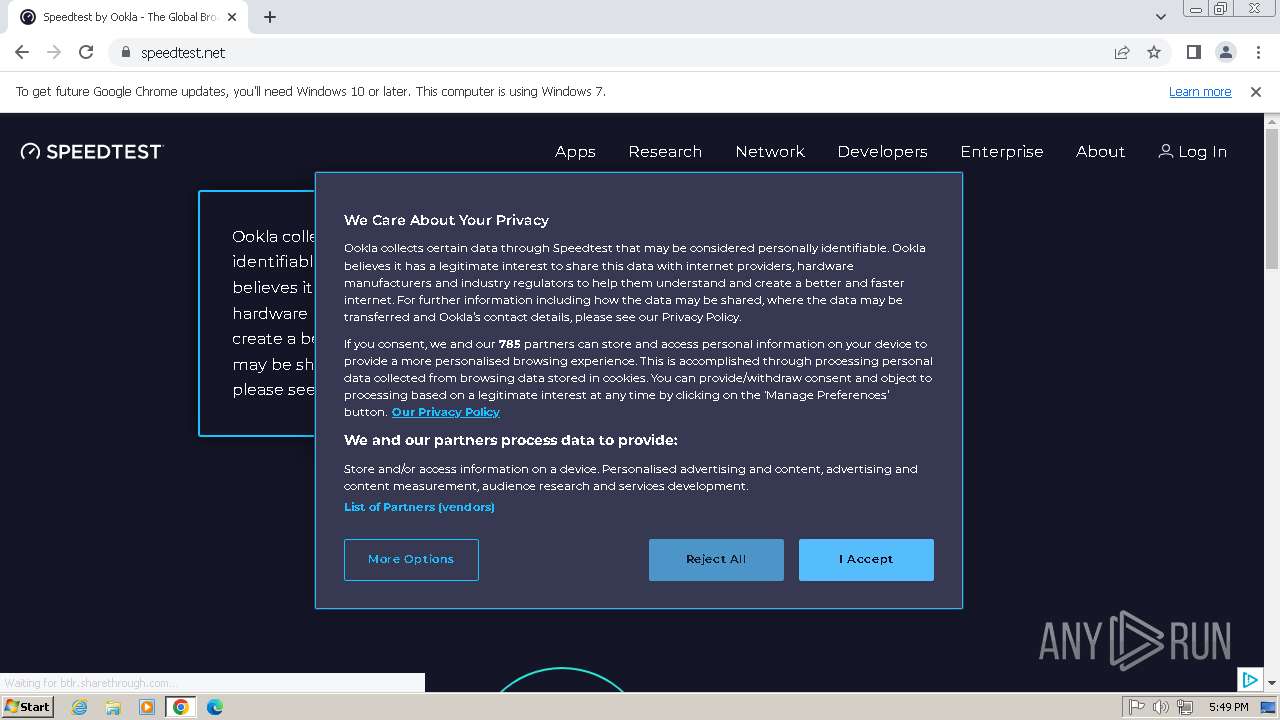Viewport: 1280px width, 720px height.
Task: Open the Research menu
Action: click(665, 152)
